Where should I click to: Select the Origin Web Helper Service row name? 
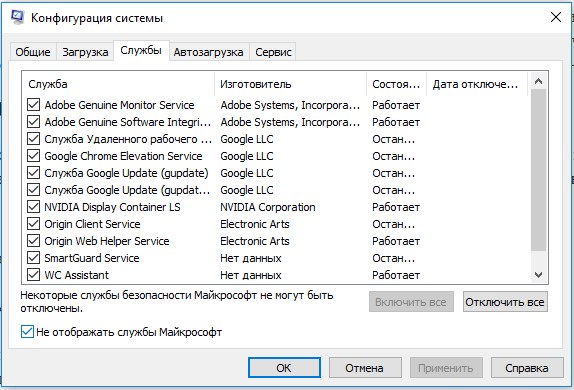[107, 241]
